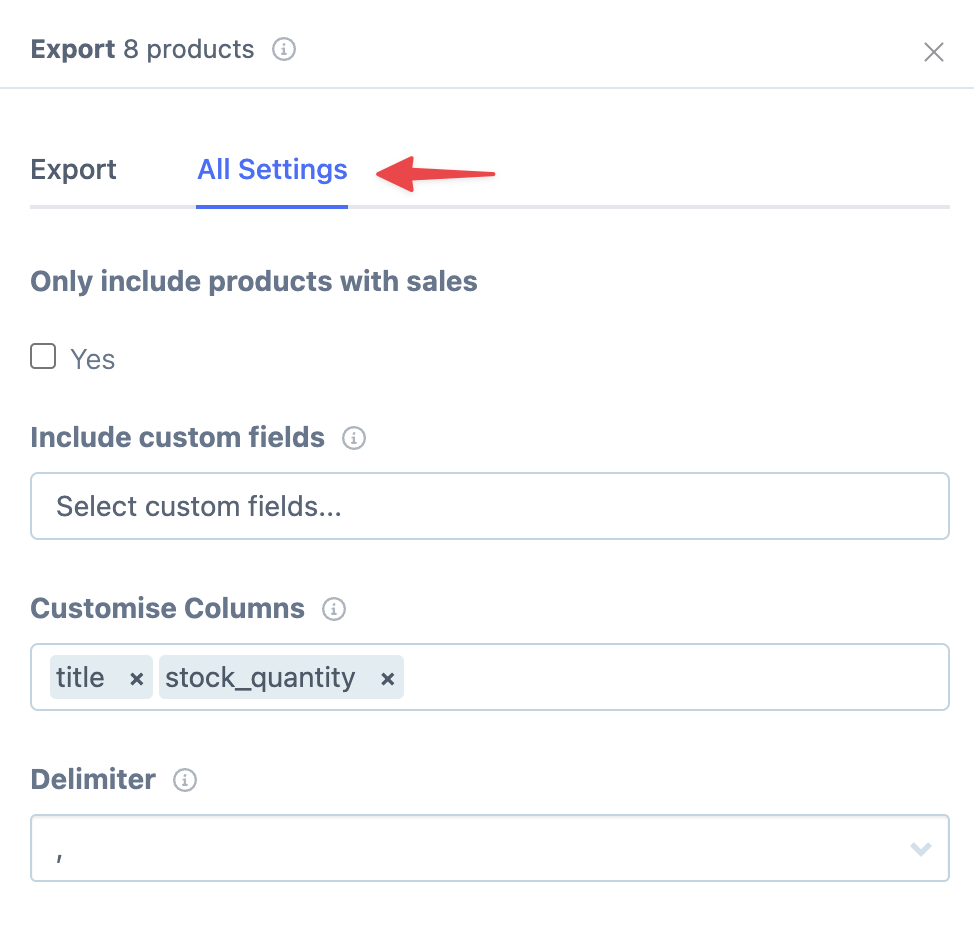974x928 pixels.
Task: Click the Only include products with sales heading
Action: click(x=253, y=282)
